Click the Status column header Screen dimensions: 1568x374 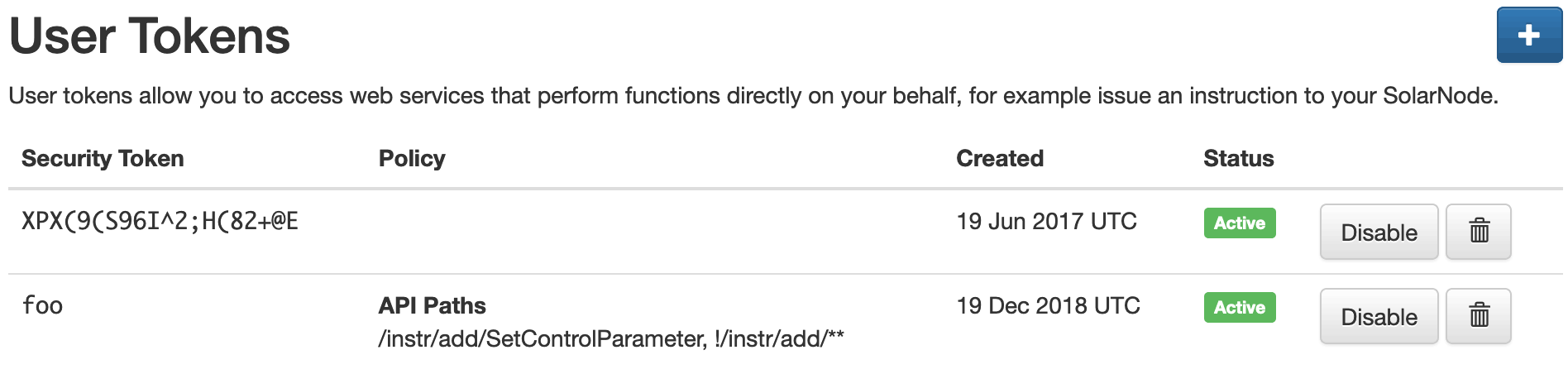pos(1239,158)
